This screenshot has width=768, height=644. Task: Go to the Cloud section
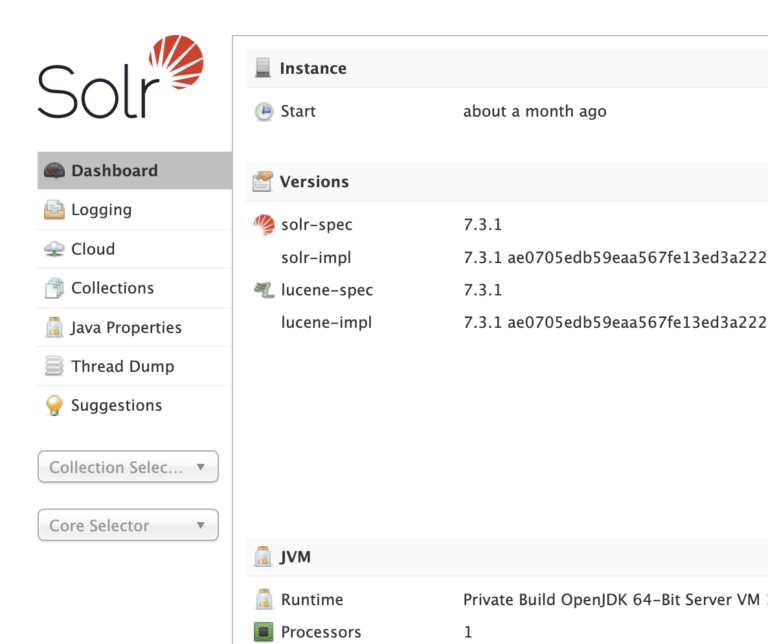(x=135, y=249)
